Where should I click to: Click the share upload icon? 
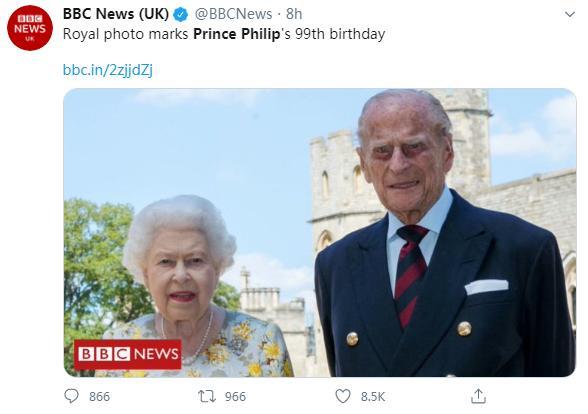click(x=478, y=396)
